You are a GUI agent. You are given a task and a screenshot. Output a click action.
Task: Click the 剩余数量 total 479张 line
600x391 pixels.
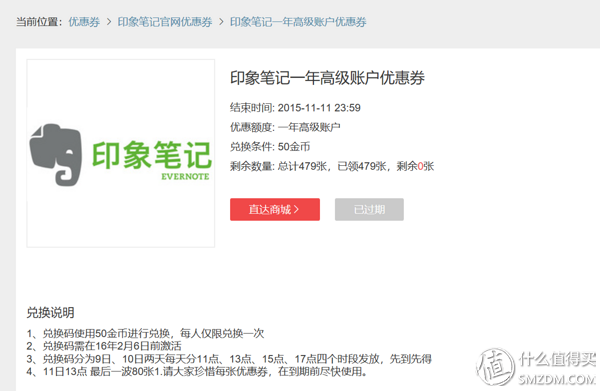tap(332, 166)
